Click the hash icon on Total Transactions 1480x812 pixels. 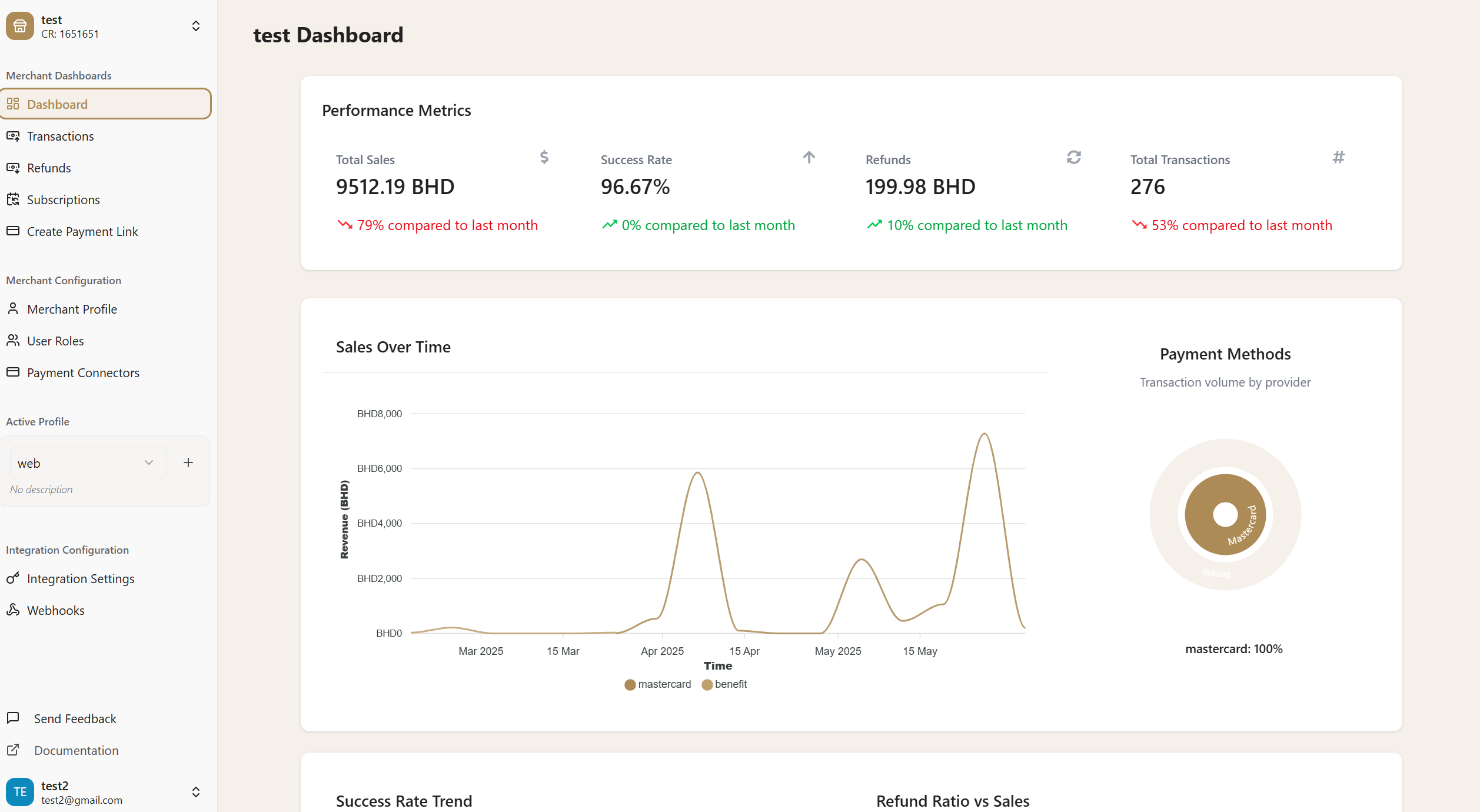[x=1338, y=157]
